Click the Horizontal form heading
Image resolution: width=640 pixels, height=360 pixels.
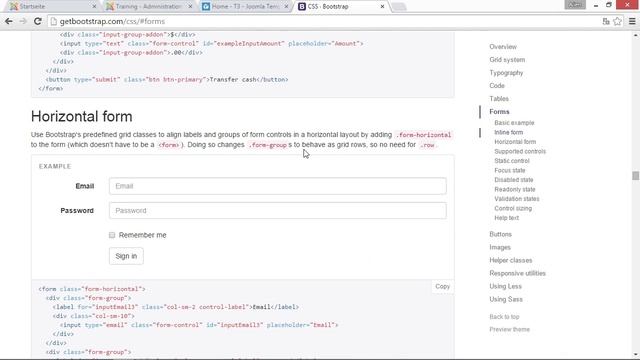[82, 117]
